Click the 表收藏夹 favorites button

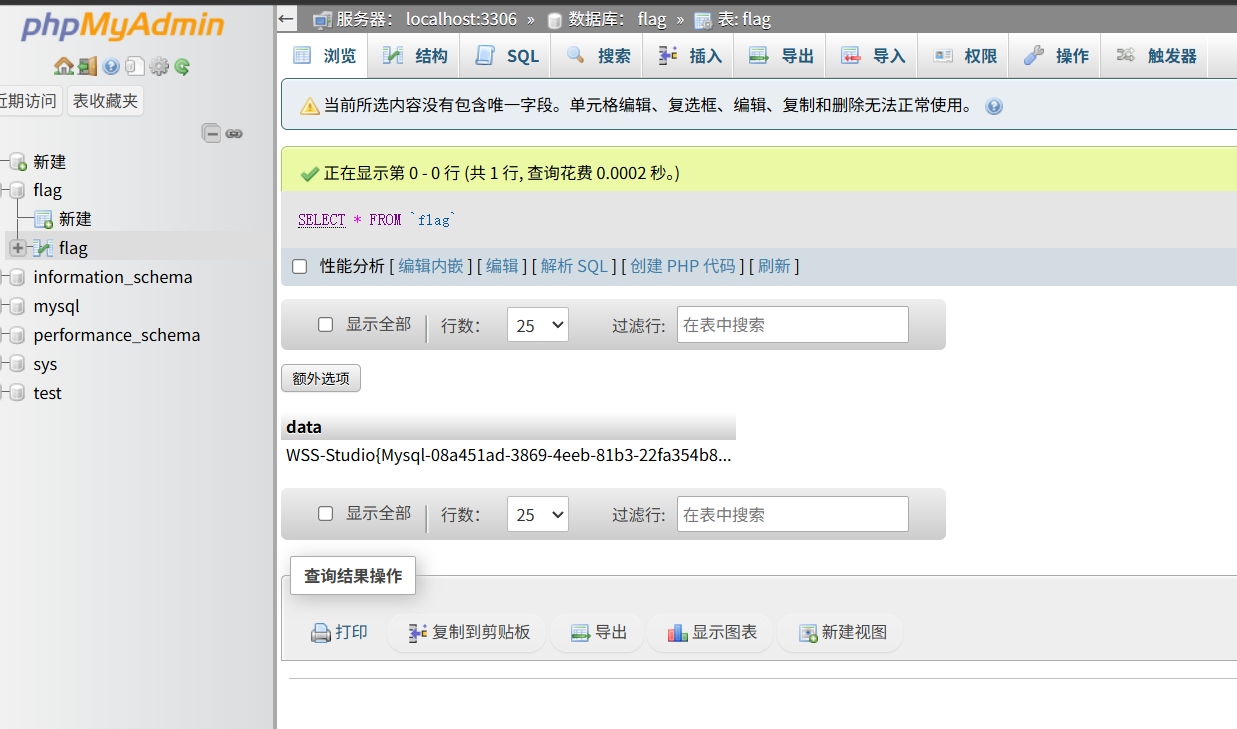coord(106,101)
